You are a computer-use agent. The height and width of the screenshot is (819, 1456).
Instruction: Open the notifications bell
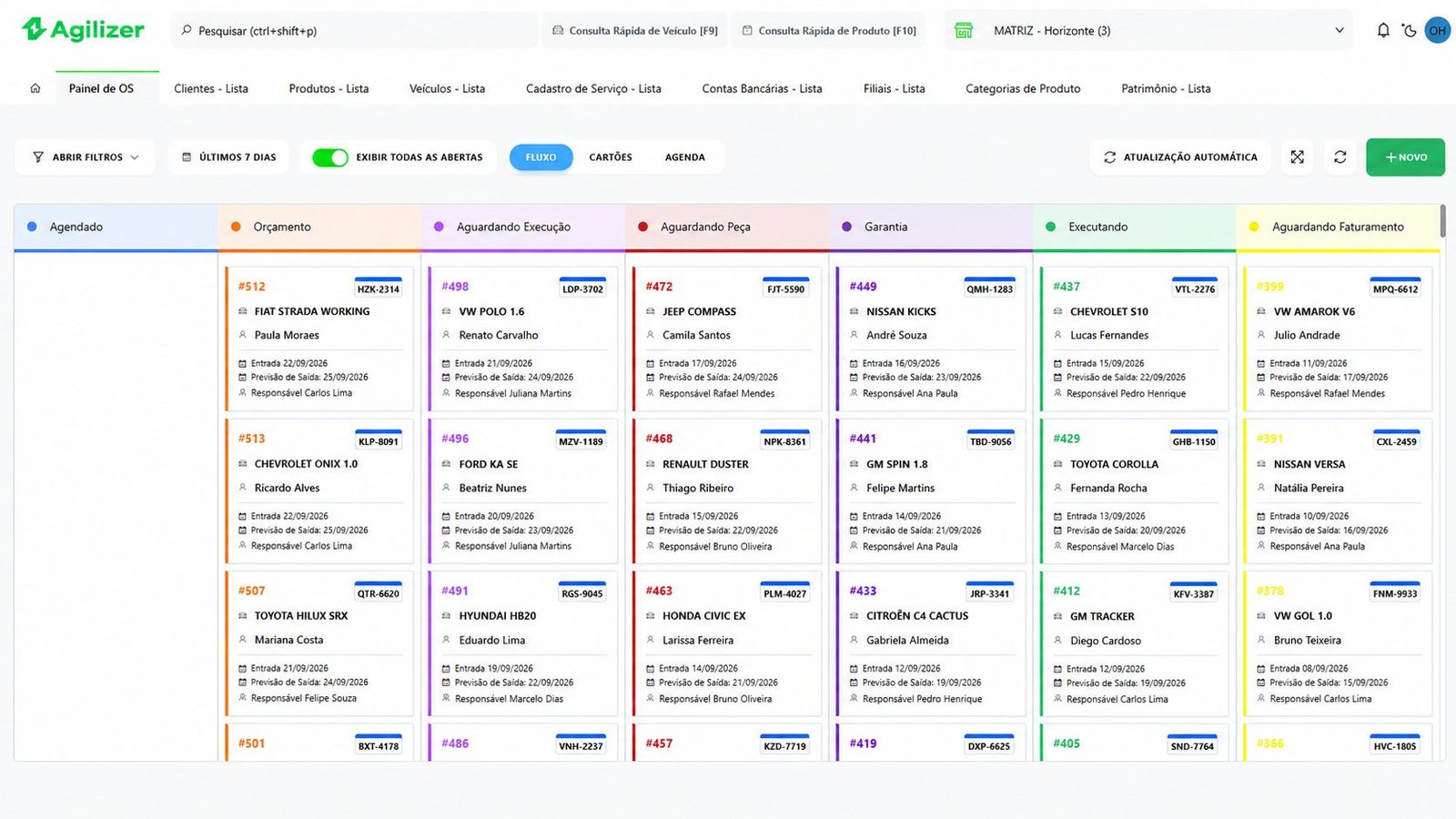1383,30
